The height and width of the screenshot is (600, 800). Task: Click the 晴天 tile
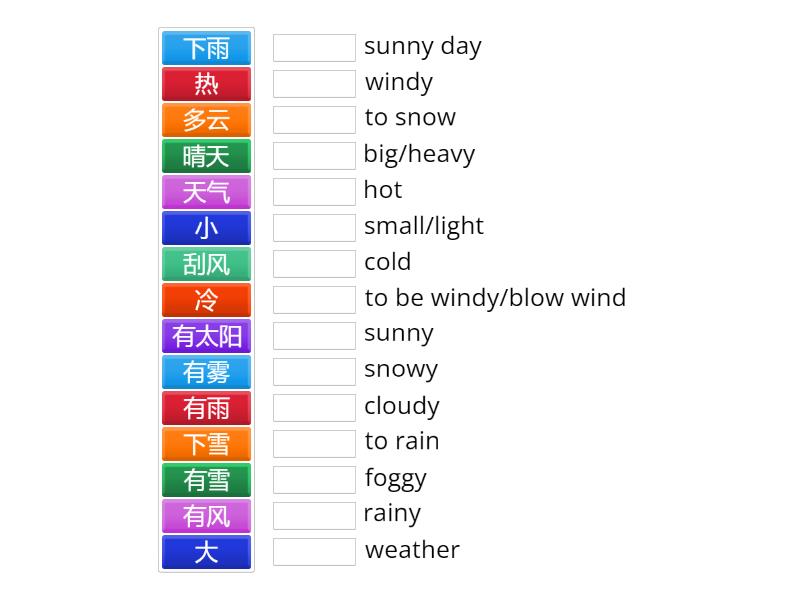pos(206,155)
